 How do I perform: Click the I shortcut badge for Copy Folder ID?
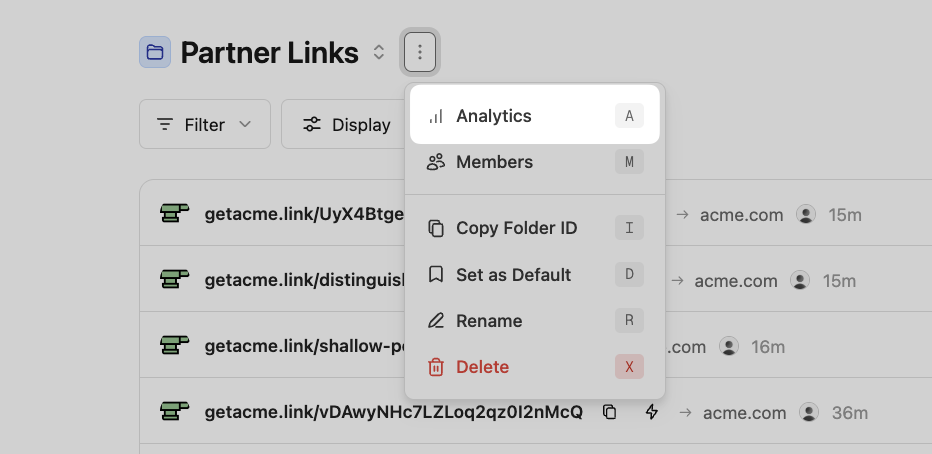(x=629, y=228)
